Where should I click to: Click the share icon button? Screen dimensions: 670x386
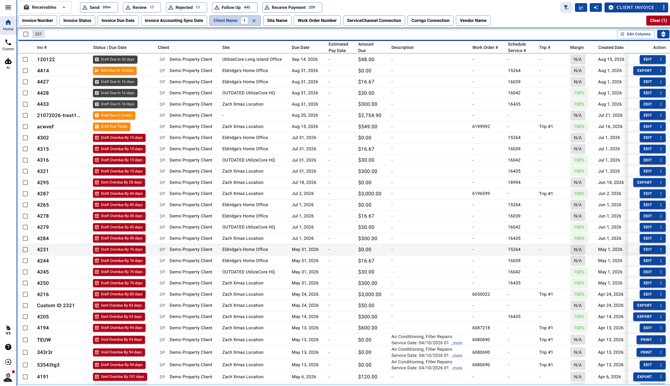pos(596,7)
